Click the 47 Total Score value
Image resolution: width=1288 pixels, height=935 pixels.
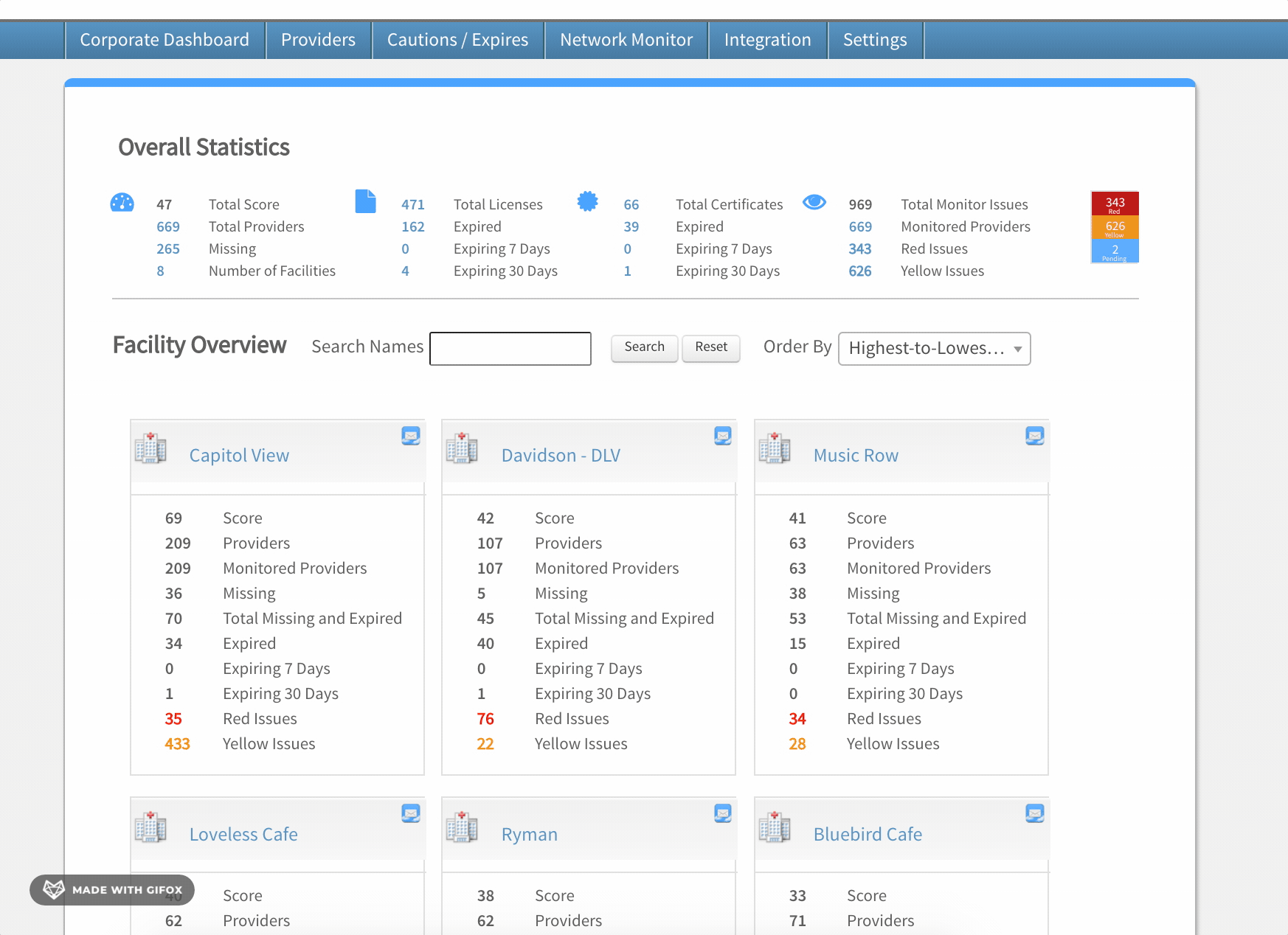click(164, 205)
